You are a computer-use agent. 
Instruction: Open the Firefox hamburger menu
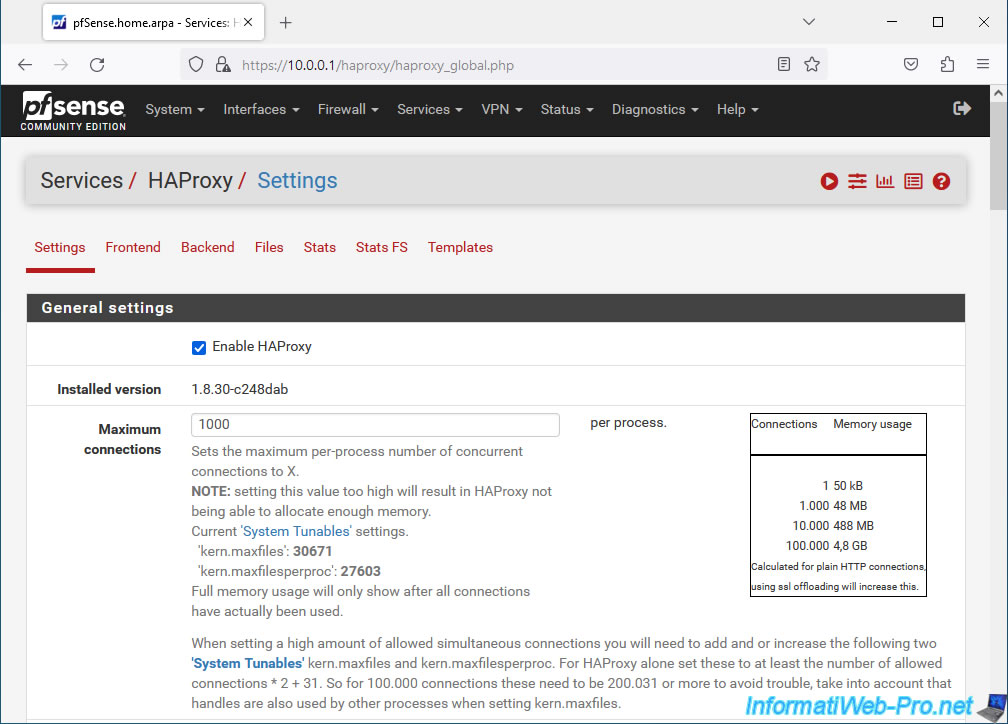pyautogui.click(x=983, y=64)
